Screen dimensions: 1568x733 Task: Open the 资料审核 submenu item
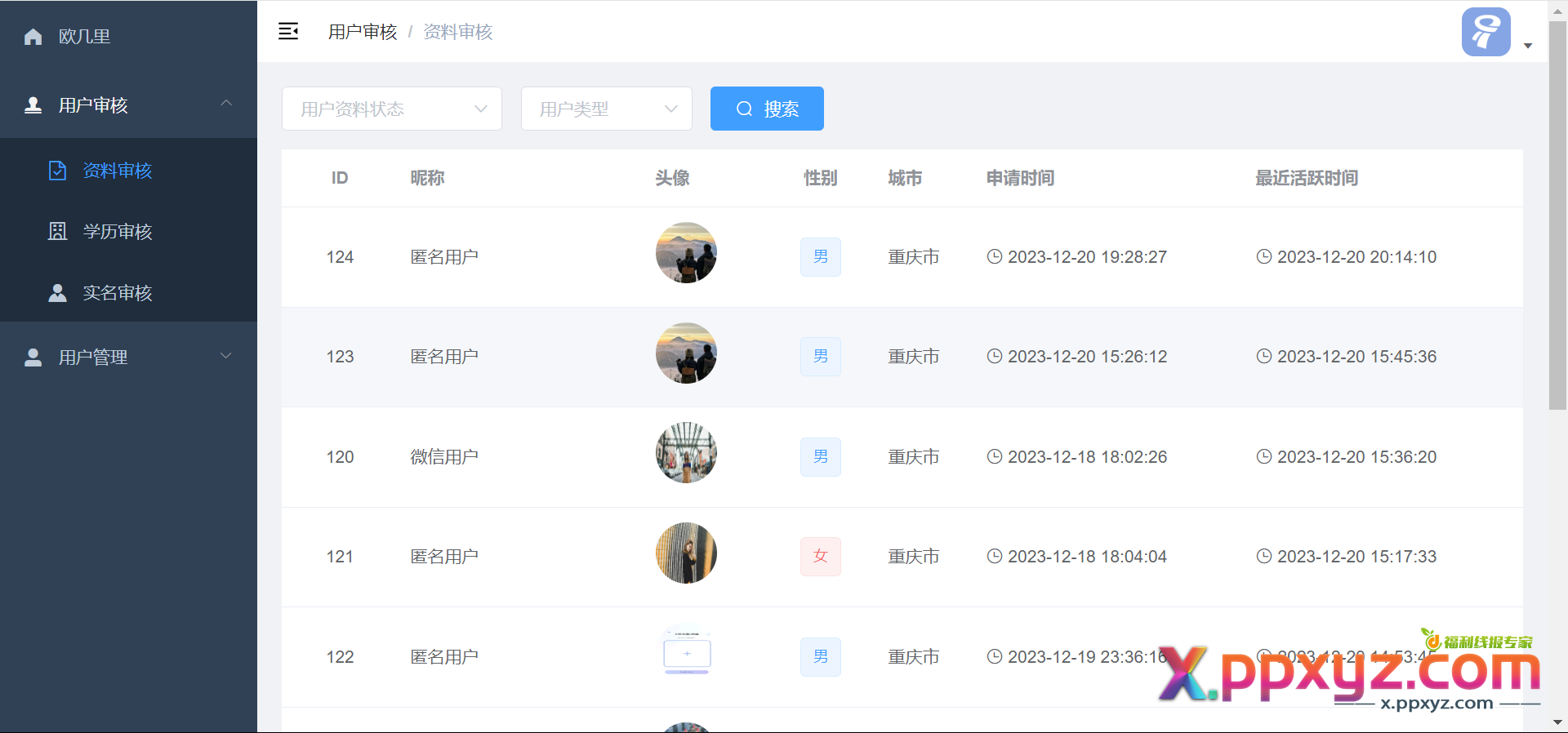point(128,171)
